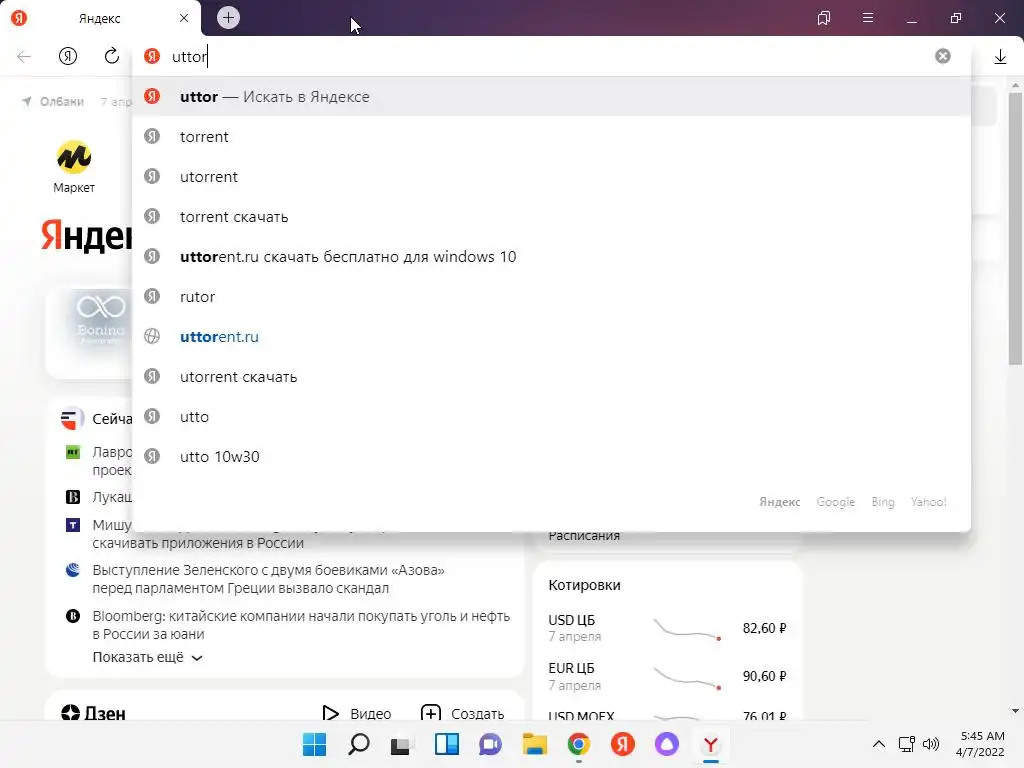The width and height of the screenshot is (1024, 768).
Task: Open Widgets on taskbar
Action: pyautogui.click(x=447, y=744)
